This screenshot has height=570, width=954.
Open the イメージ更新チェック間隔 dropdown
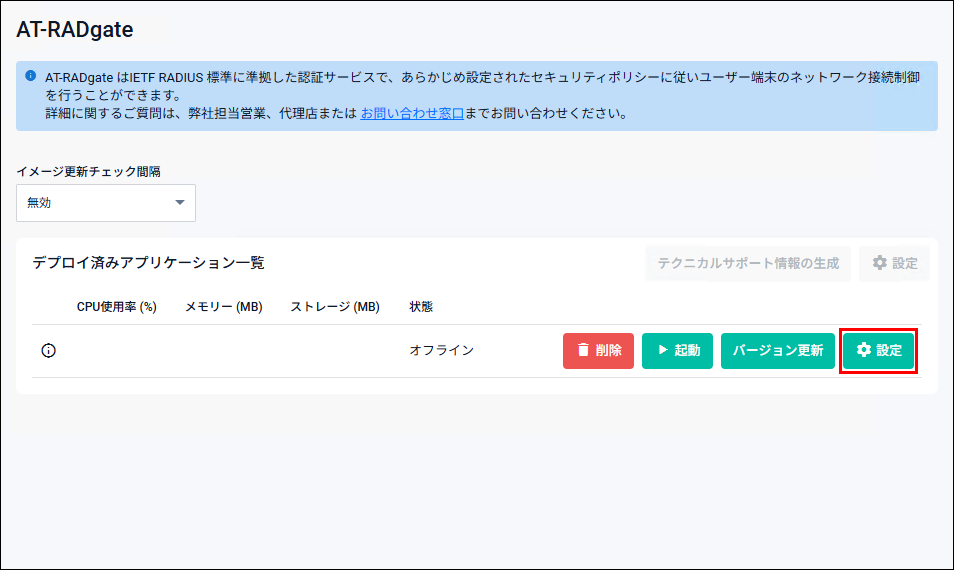(x=106, y=203)
